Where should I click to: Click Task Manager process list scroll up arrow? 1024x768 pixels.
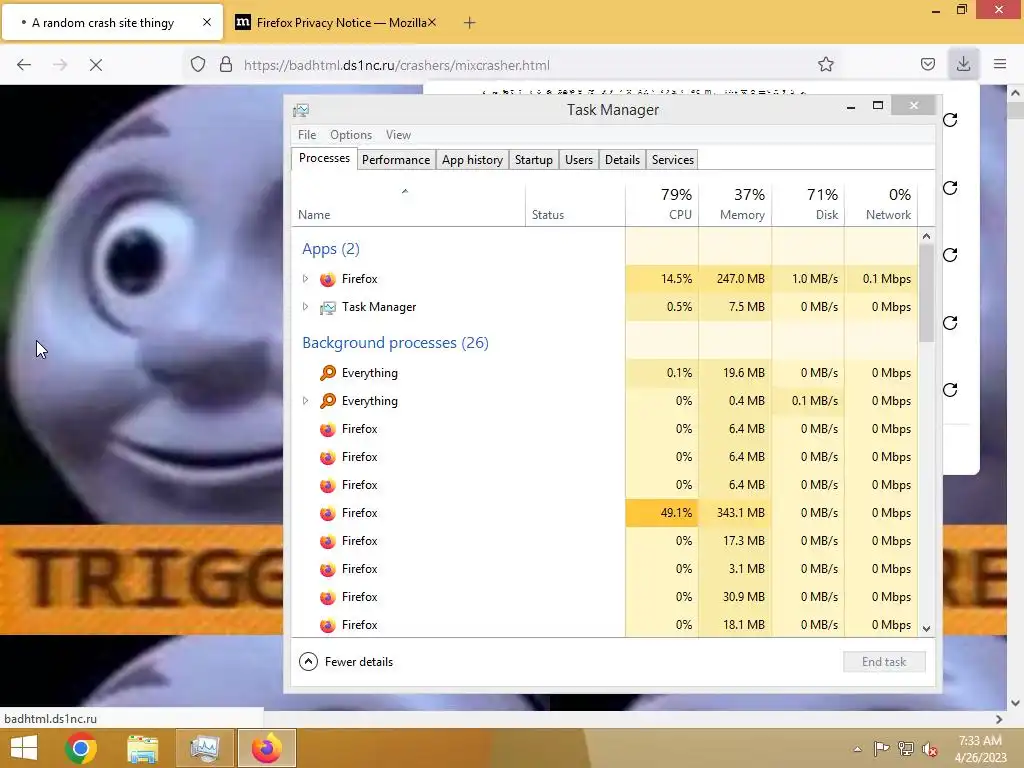(x=926, y=236)
